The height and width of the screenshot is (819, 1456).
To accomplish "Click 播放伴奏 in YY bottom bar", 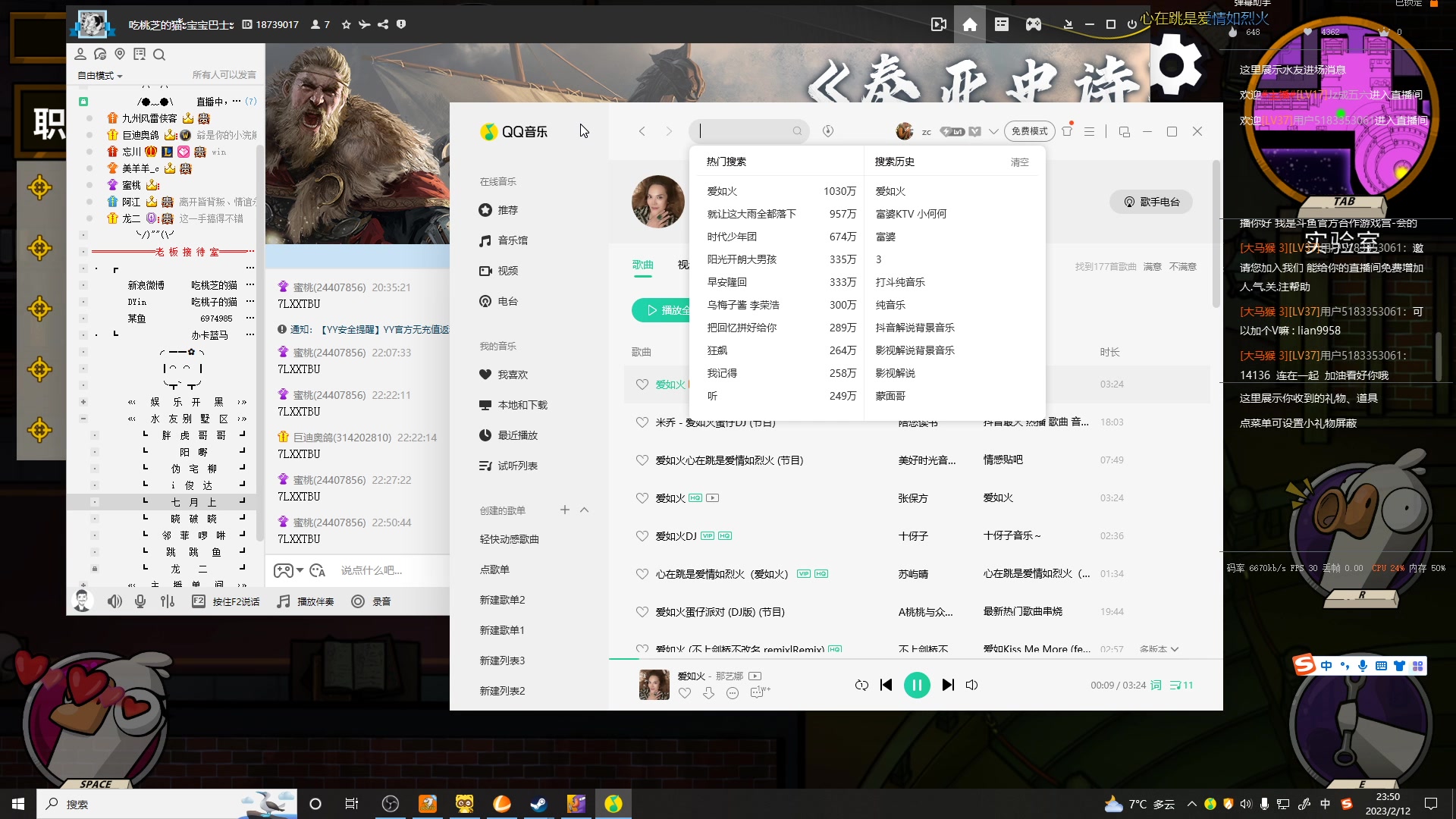I will pos(306,601).
